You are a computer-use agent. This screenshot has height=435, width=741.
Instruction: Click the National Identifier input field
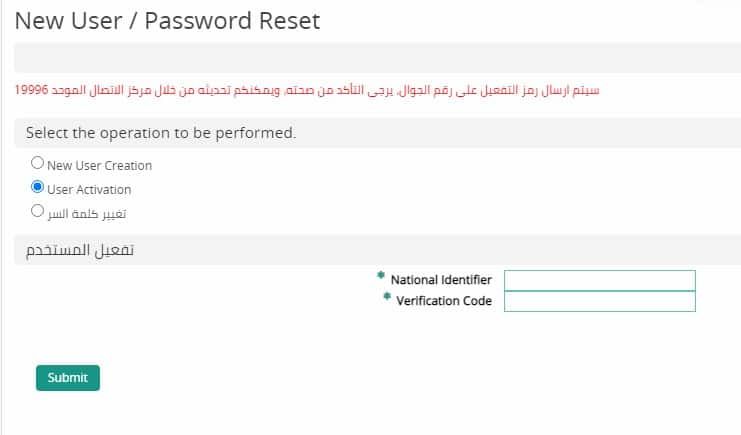click(600, 280)
